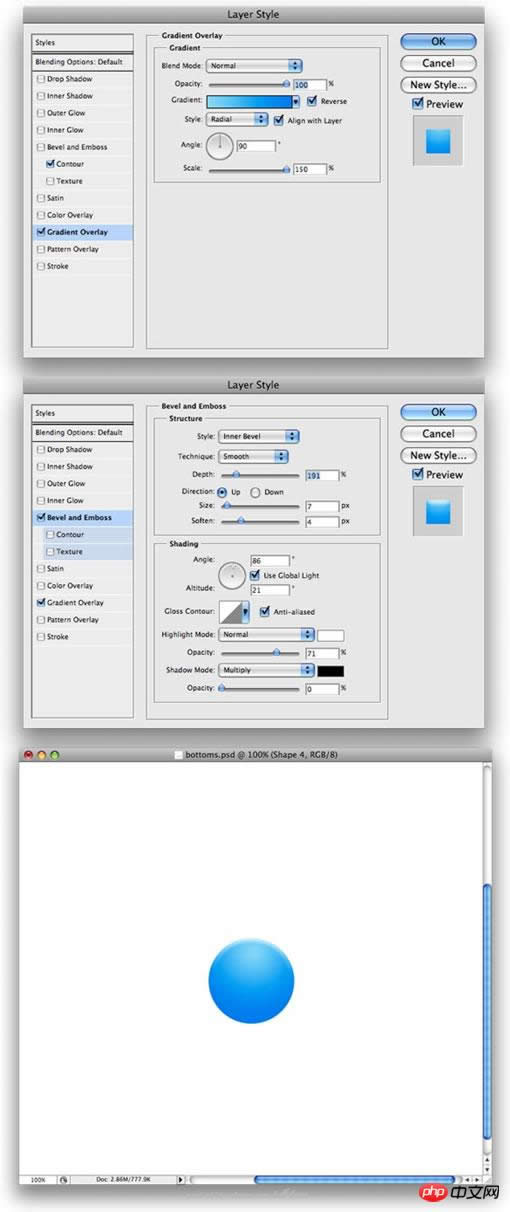Disable the Align with Layer checkbox
The width and height of the screenshot is (510, 1212).
pos(277,118)
